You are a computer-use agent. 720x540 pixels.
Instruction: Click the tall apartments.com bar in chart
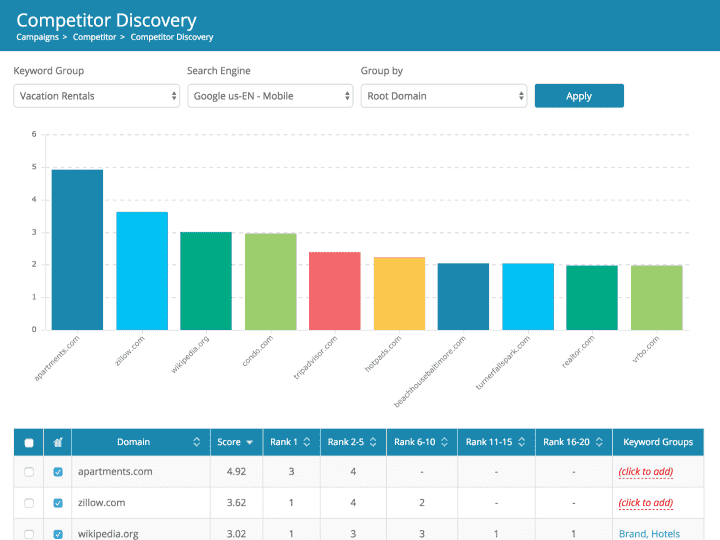click(77, 250)
